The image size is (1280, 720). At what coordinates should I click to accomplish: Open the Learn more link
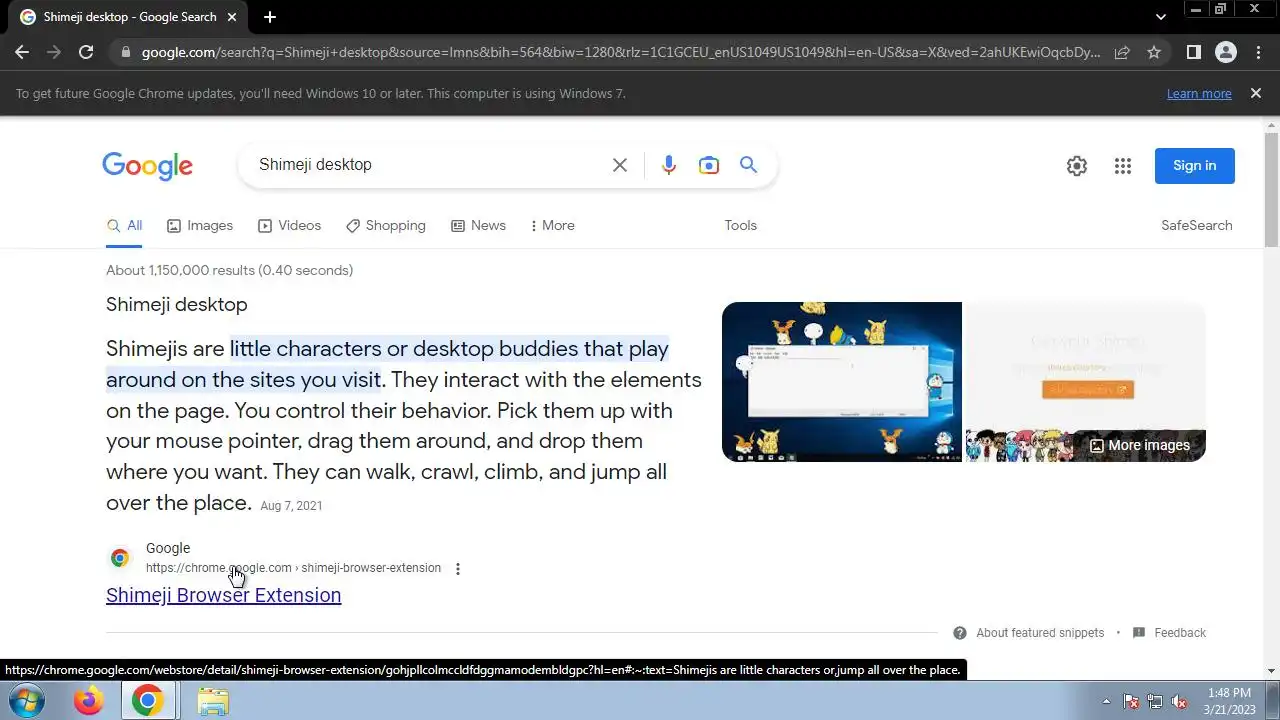click(1199, 93)
